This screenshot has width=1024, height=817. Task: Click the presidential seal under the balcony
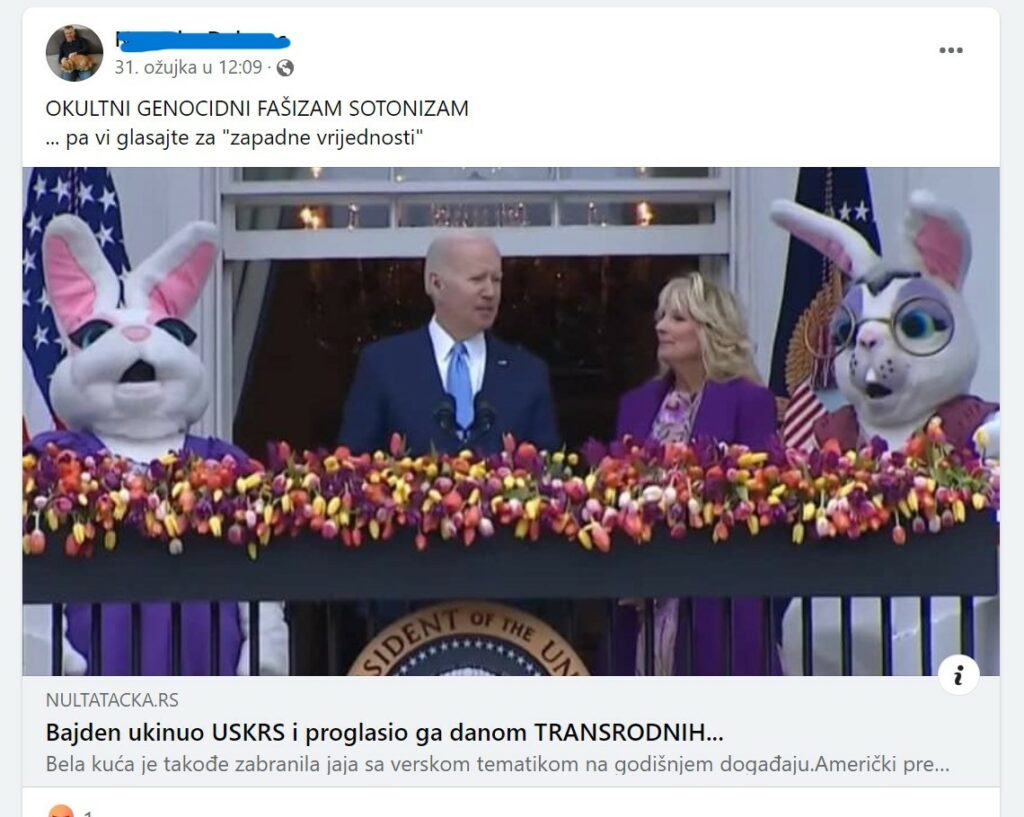pyautogui.click(x=468, y=640)
